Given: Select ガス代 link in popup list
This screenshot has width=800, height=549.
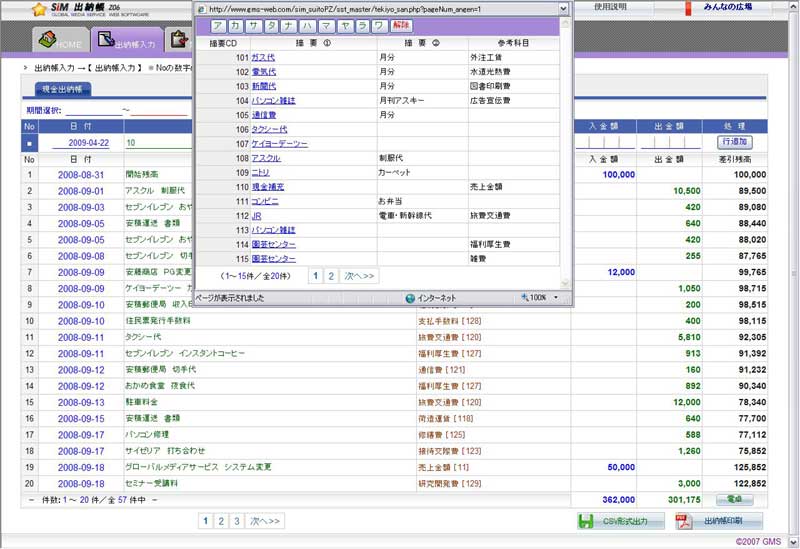Looking at the screenshot, I should click(x=263, y=58).
